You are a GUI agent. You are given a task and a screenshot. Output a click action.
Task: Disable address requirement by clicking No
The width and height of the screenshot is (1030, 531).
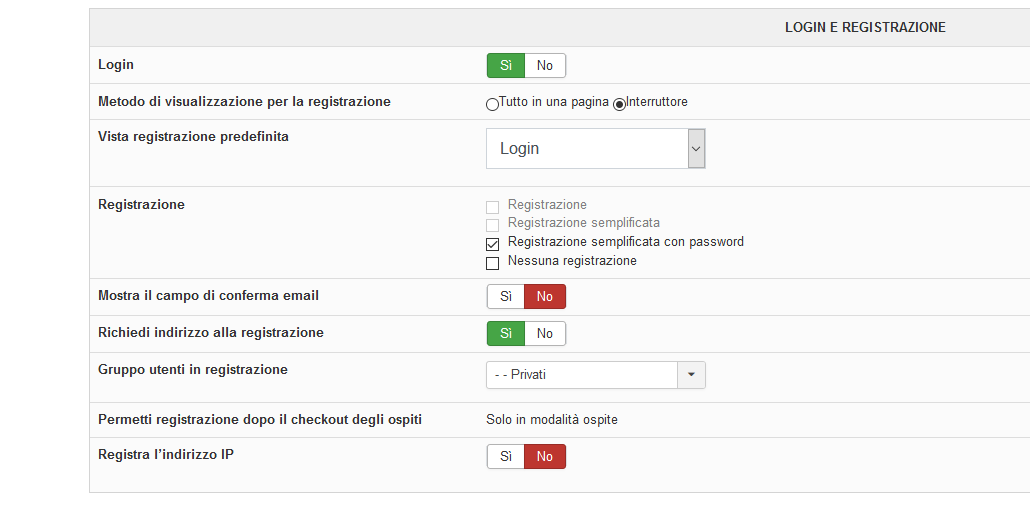[545, 334]
